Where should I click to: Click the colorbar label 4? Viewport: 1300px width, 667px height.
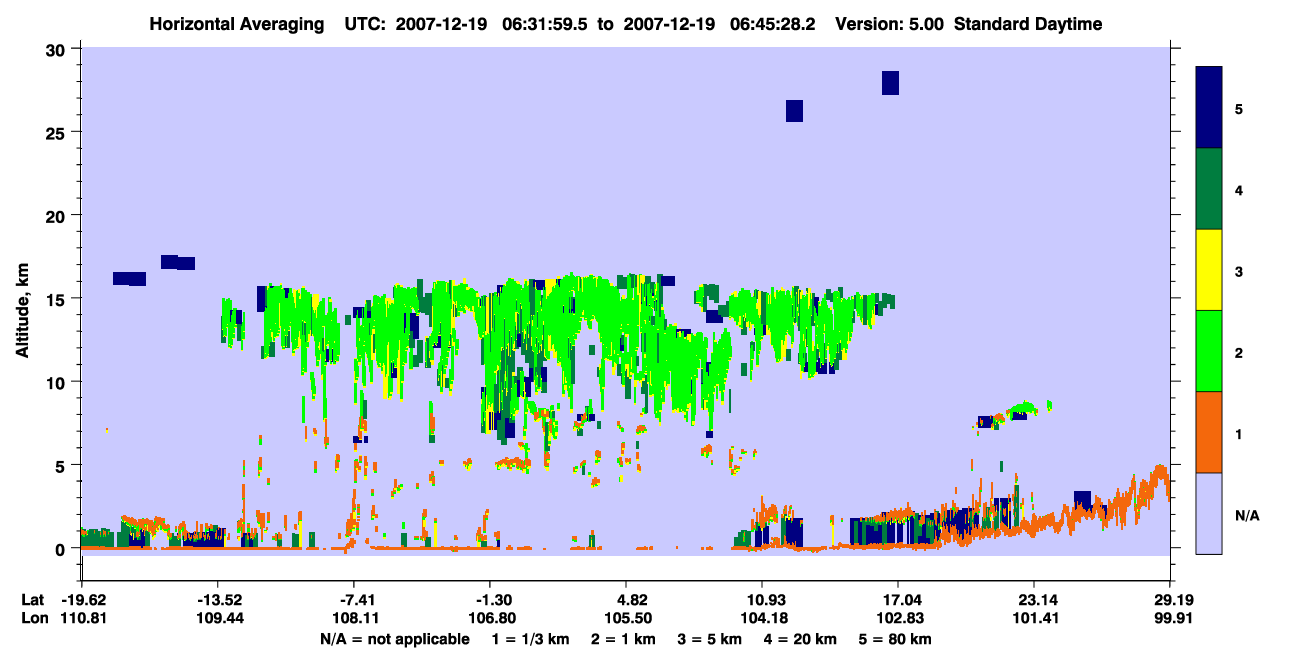pyautogui.click(x=1239, y=189)
